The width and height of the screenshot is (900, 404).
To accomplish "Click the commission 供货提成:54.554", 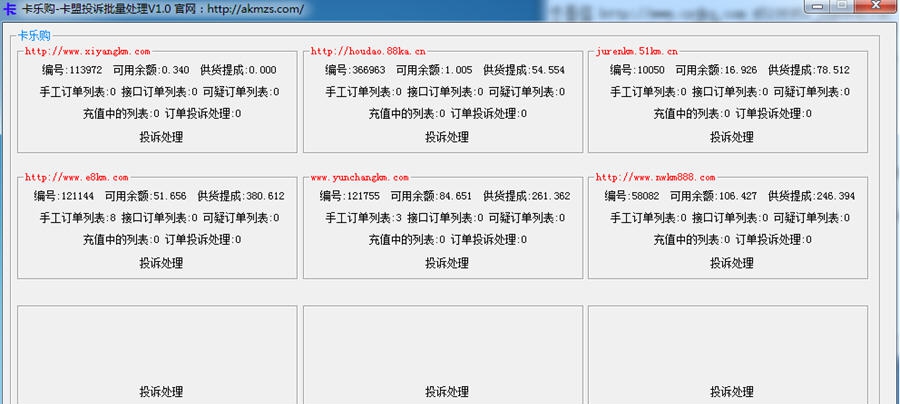I will click(x=524, y=70).
